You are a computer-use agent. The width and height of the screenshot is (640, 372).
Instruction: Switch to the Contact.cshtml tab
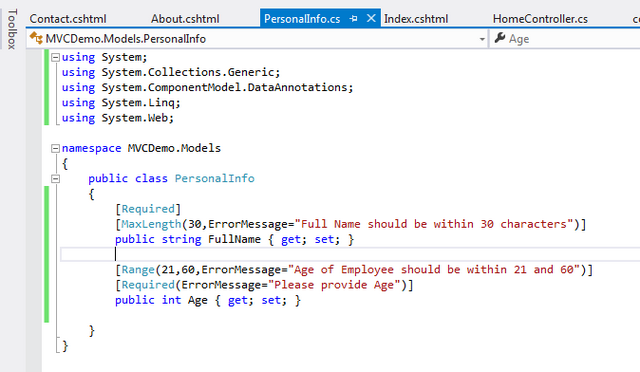(68, 19)
